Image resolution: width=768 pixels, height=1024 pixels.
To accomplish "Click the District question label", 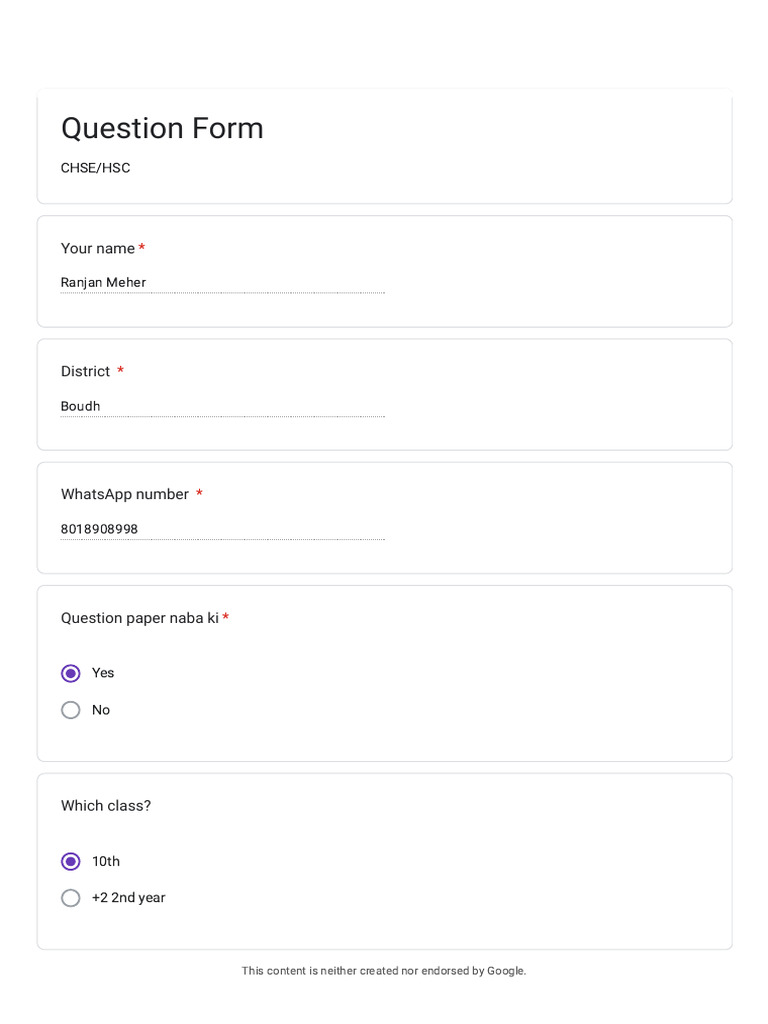I will click(x=86, y=371).
